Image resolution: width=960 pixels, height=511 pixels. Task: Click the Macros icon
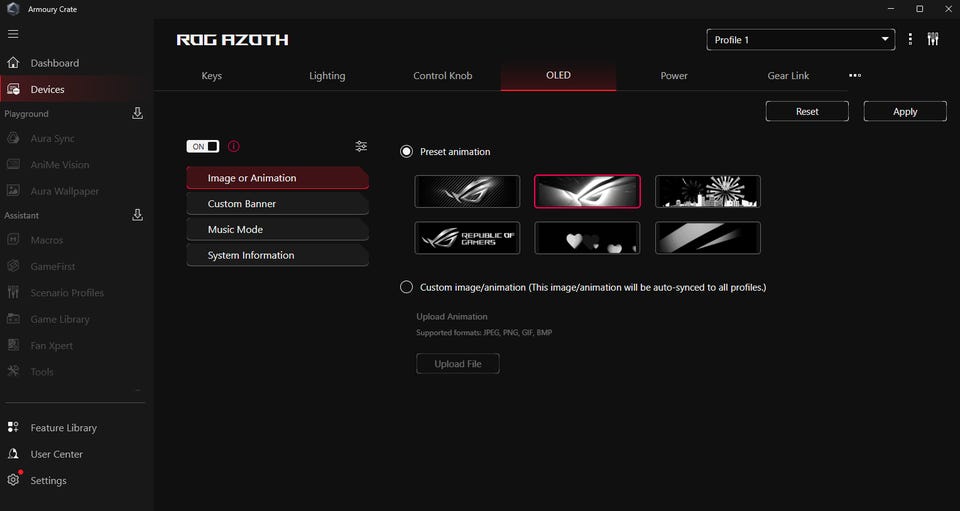[13, 240]
